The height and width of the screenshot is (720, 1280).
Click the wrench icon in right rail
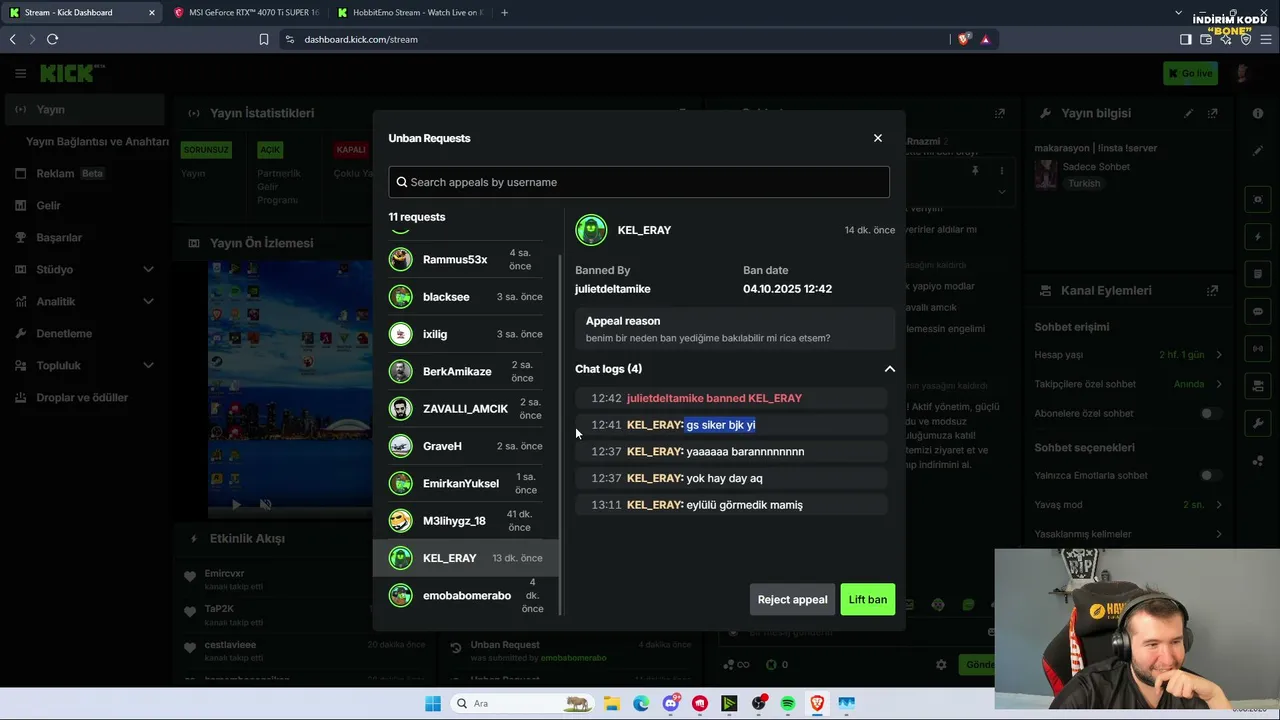1258,423
